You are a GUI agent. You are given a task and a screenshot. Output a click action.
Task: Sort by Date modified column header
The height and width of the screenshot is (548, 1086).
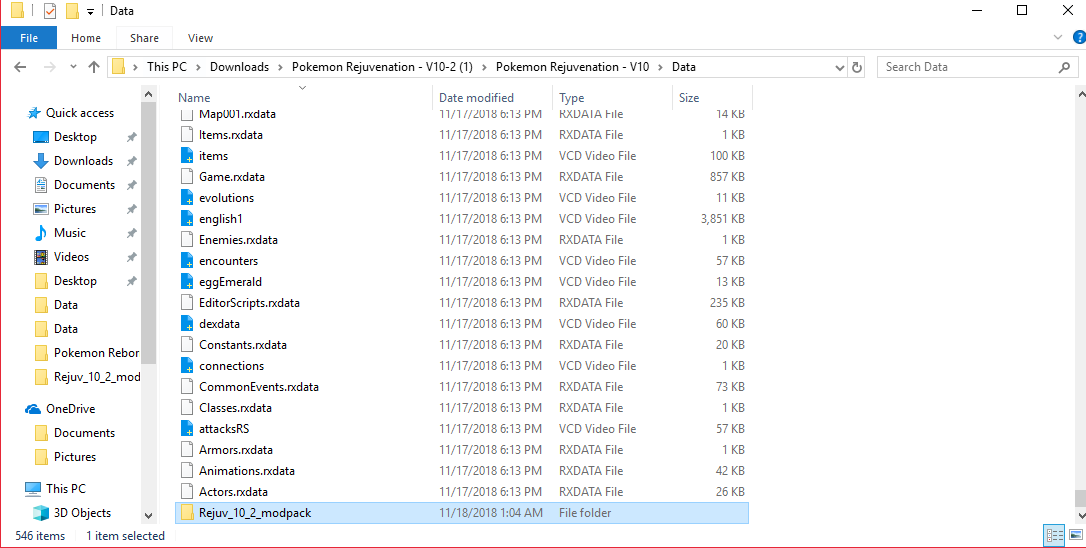tap(476, 98)
